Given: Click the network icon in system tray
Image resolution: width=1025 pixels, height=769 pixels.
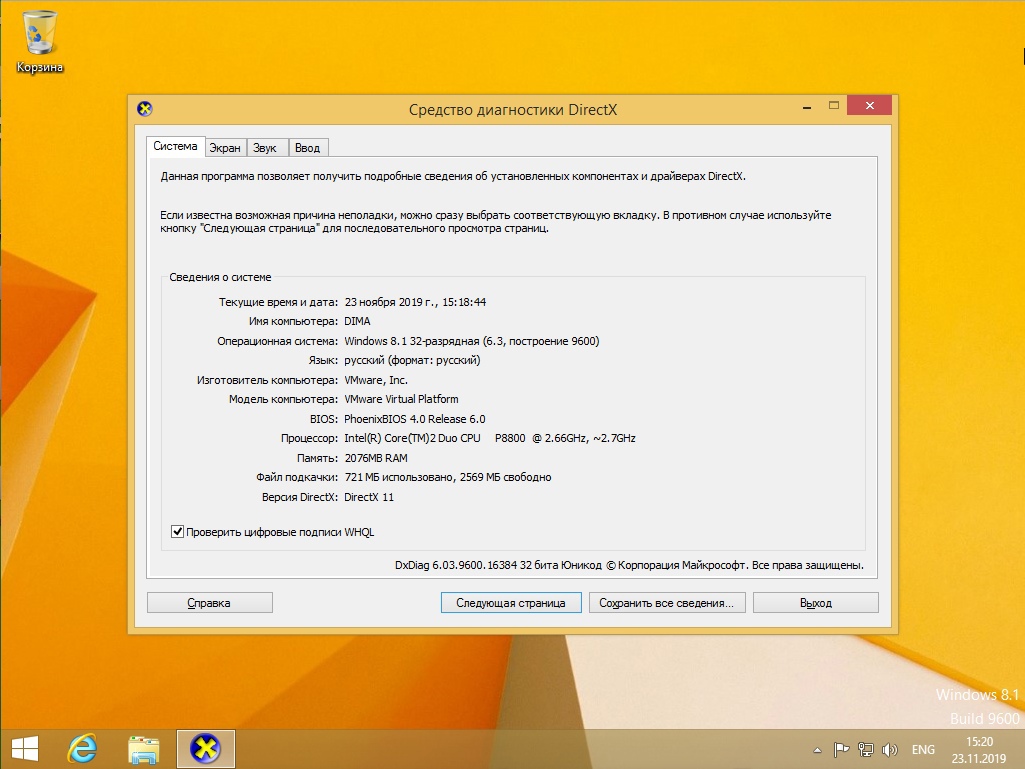Looking at the screenshot, I should tap(866, 749).
